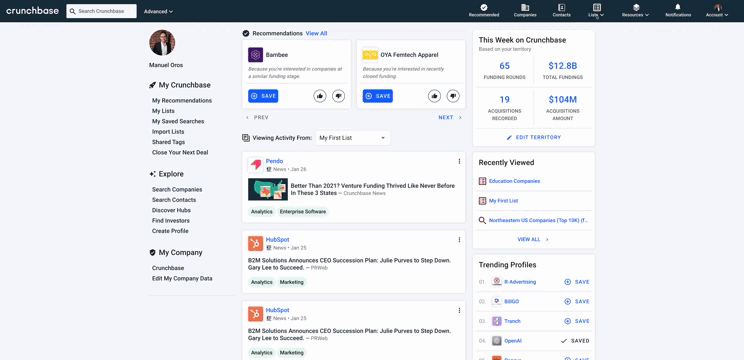Open Pendo post's three-dot menu
The height and width of the screenshot is (360, 744).
click(459, 161)
